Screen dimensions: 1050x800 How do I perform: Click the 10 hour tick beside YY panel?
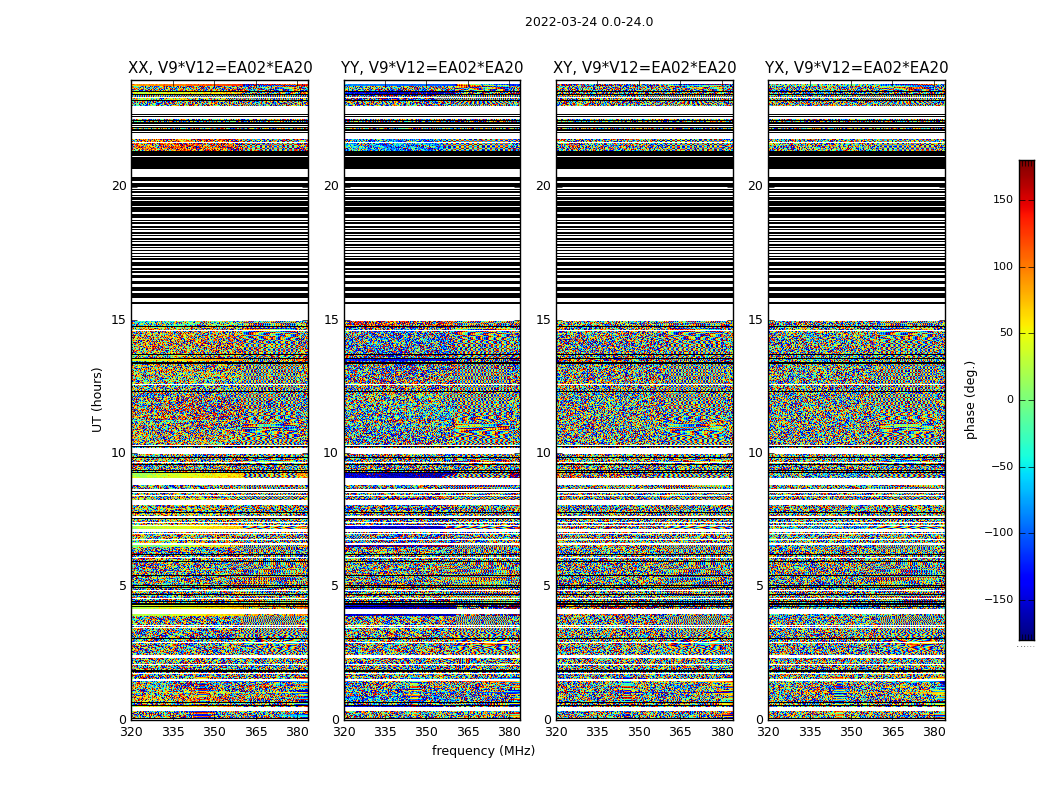[331, 453]
